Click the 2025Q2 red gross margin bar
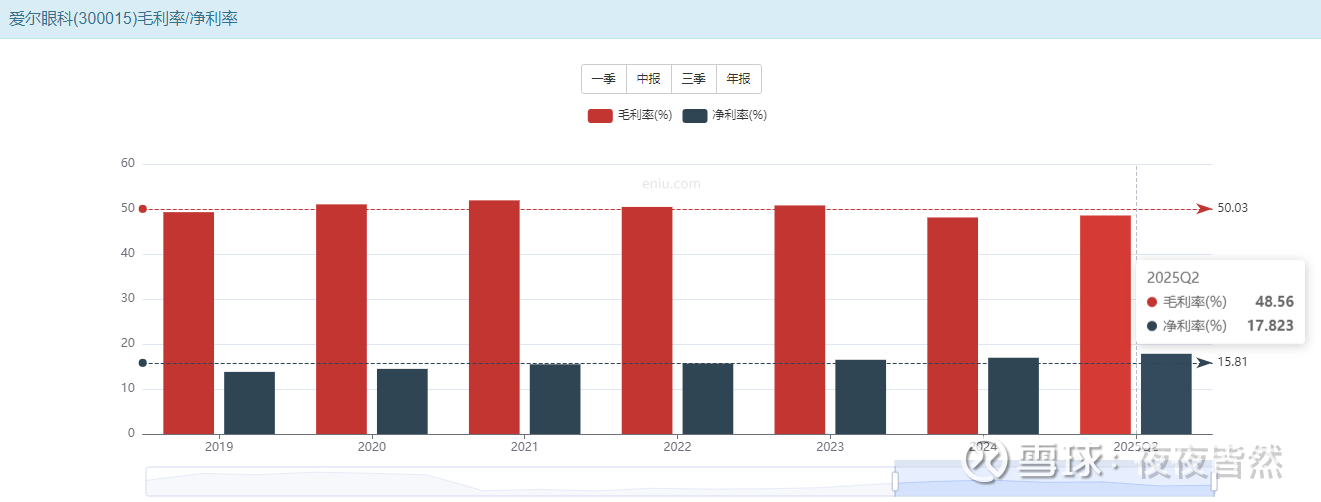This screenshot has height=502, width=1321. click(x=1106, y=325)
